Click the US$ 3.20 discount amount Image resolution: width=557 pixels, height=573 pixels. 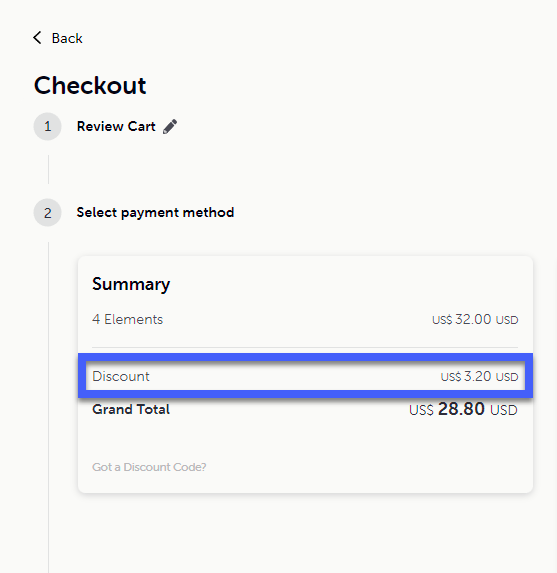[480, 376]
